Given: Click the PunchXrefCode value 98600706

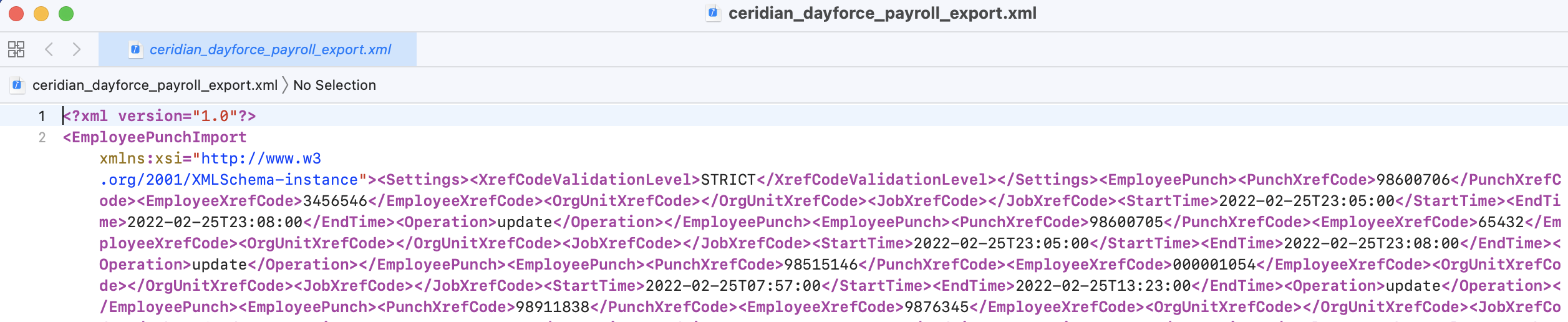Looking at the screenshot, I should [x=1413, y=180].
